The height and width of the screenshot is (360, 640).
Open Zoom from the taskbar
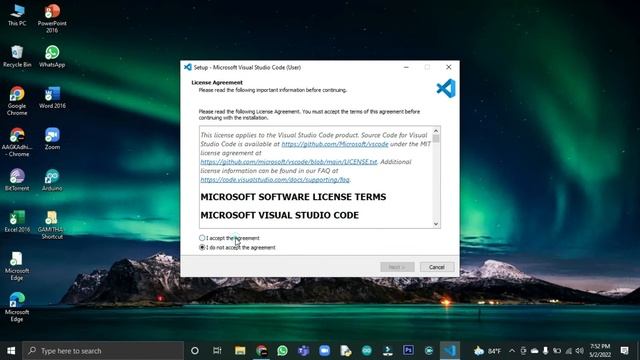pyautogui.click(x=324, y=351)
